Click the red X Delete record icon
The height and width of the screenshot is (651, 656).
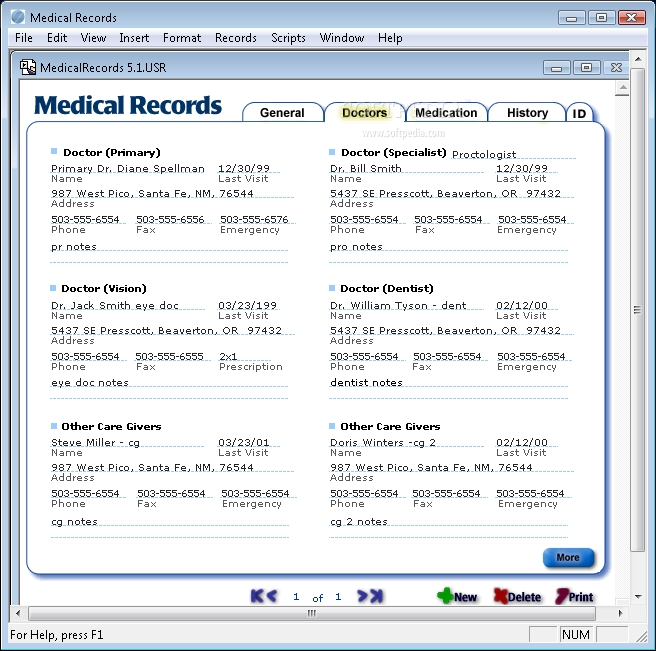coord(501,596)
